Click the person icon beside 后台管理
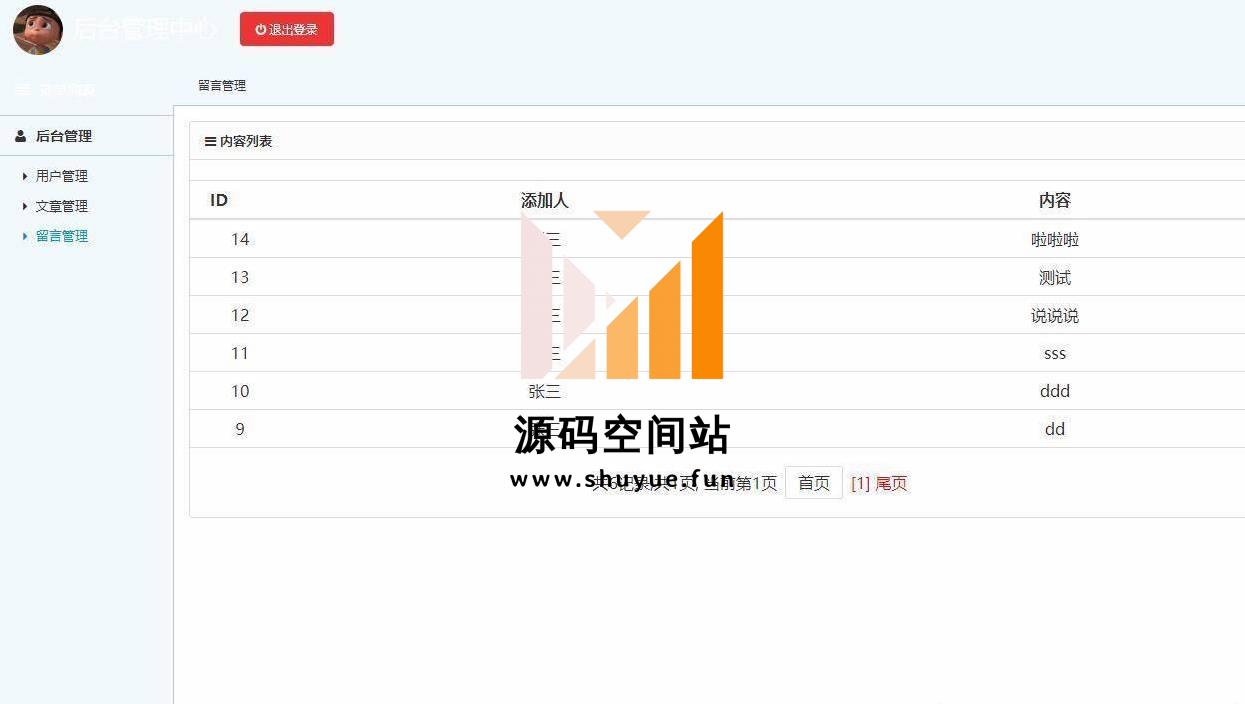The width and height of the screenshot is (1245, 704). click(x=21, y=136)
